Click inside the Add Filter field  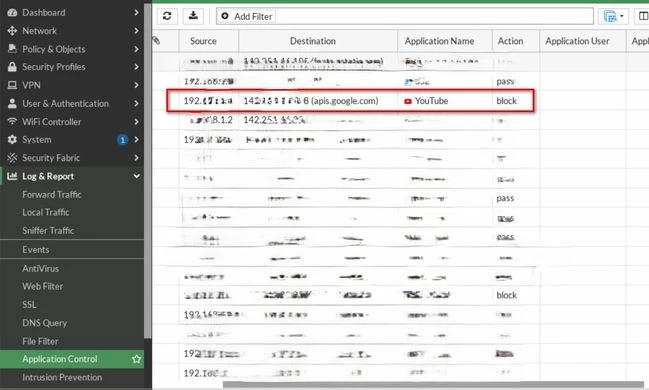(x=405, y=16)
